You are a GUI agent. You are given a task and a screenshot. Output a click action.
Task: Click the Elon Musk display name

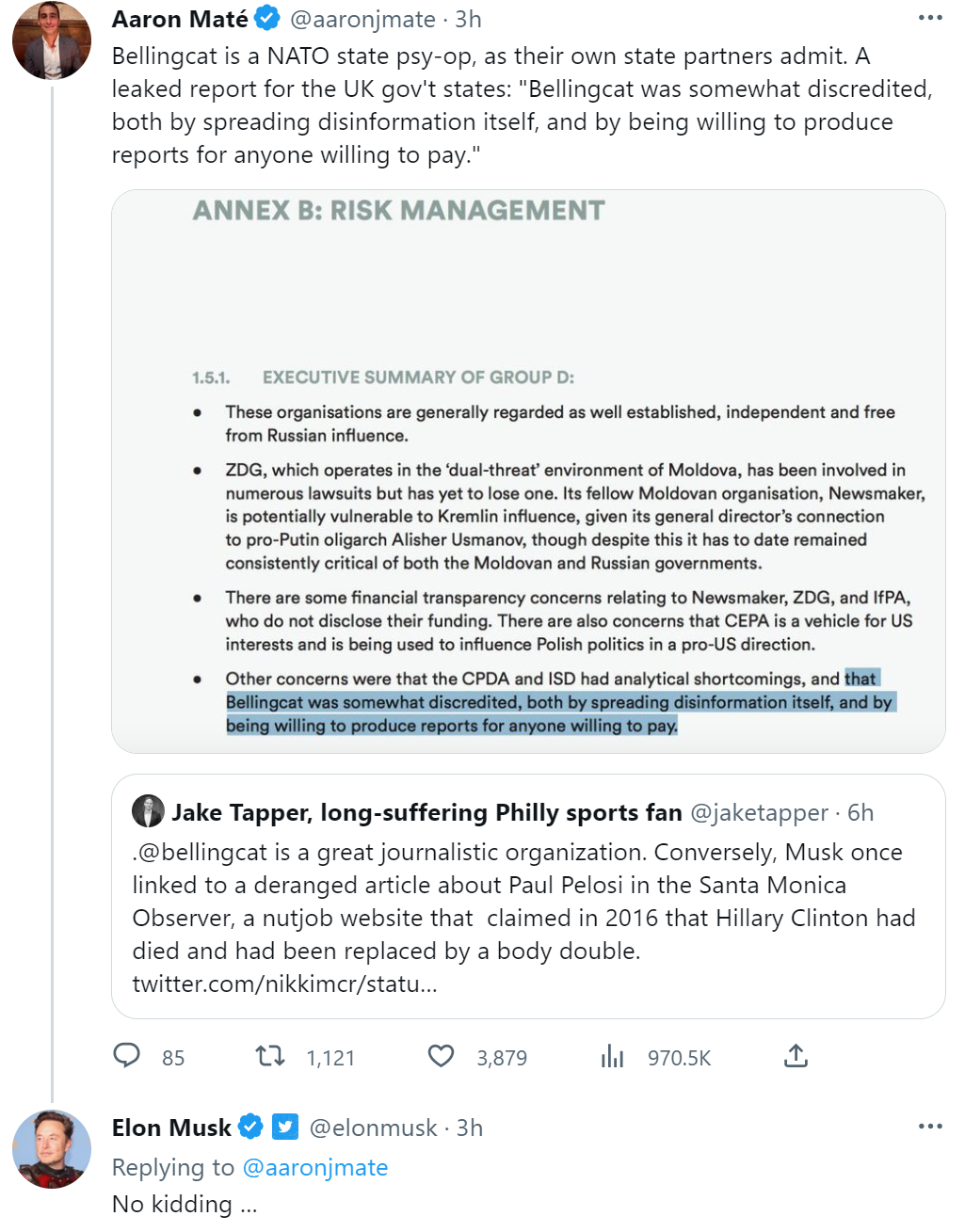(171, 1128)
